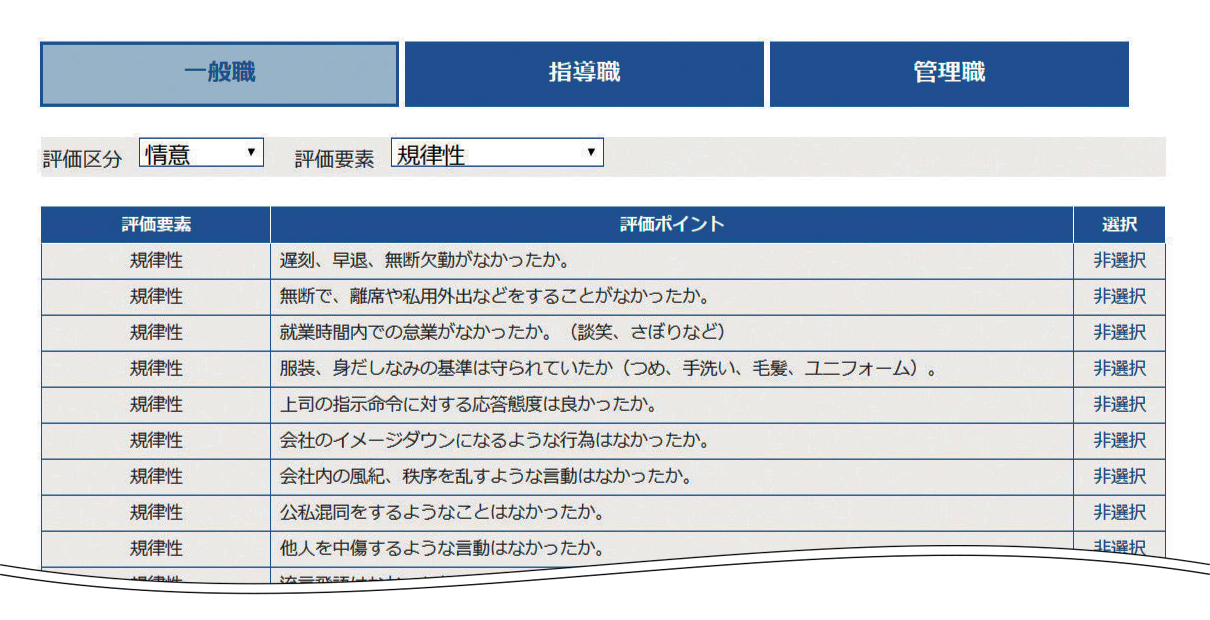
Task: Click 非選択 for the 上司の指示命令 row
Action: pos(1119,405)
